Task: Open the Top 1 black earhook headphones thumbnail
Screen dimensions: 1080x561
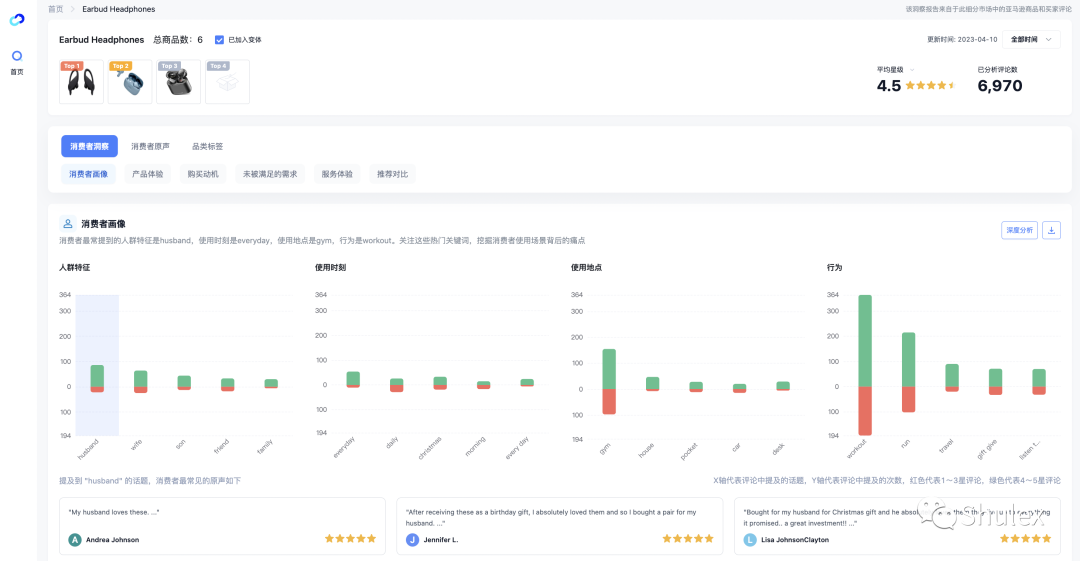Action: 81,81
